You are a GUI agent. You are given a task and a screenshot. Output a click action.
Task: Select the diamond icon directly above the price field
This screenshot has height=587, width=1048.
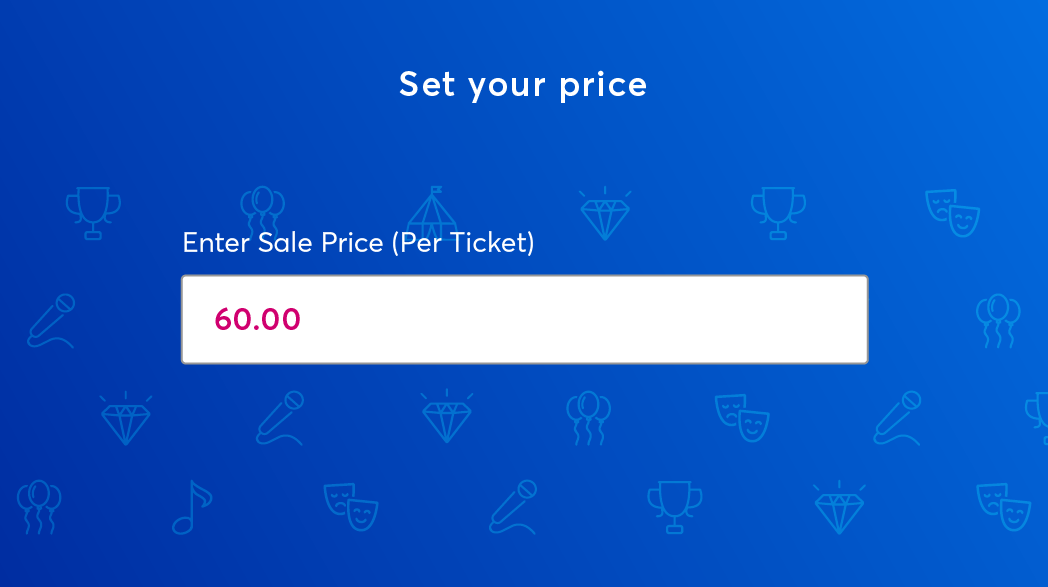pos(605,213)
